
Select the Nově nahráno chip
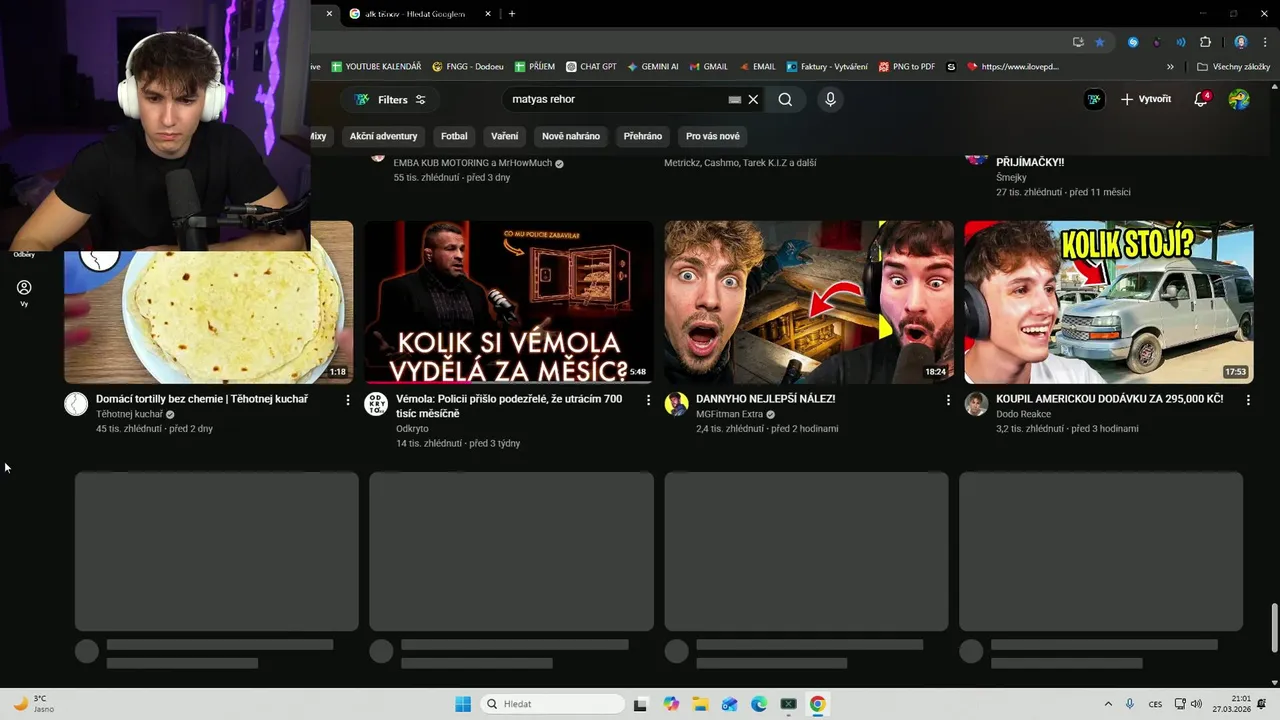pyautogui.click(x=571, y=136)
